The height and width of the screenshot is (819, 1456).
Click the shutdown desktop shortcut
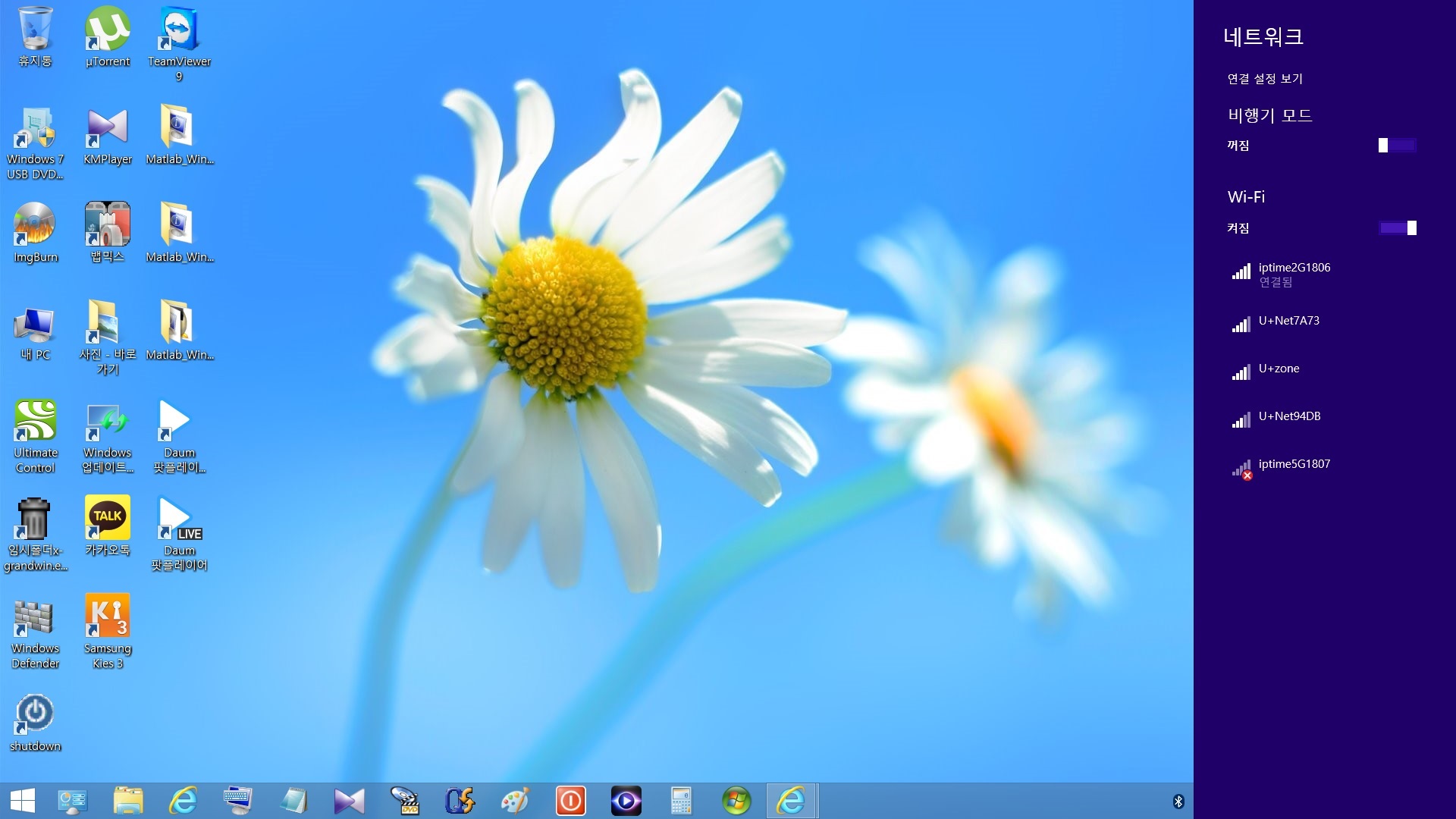(x=35, y=722)
